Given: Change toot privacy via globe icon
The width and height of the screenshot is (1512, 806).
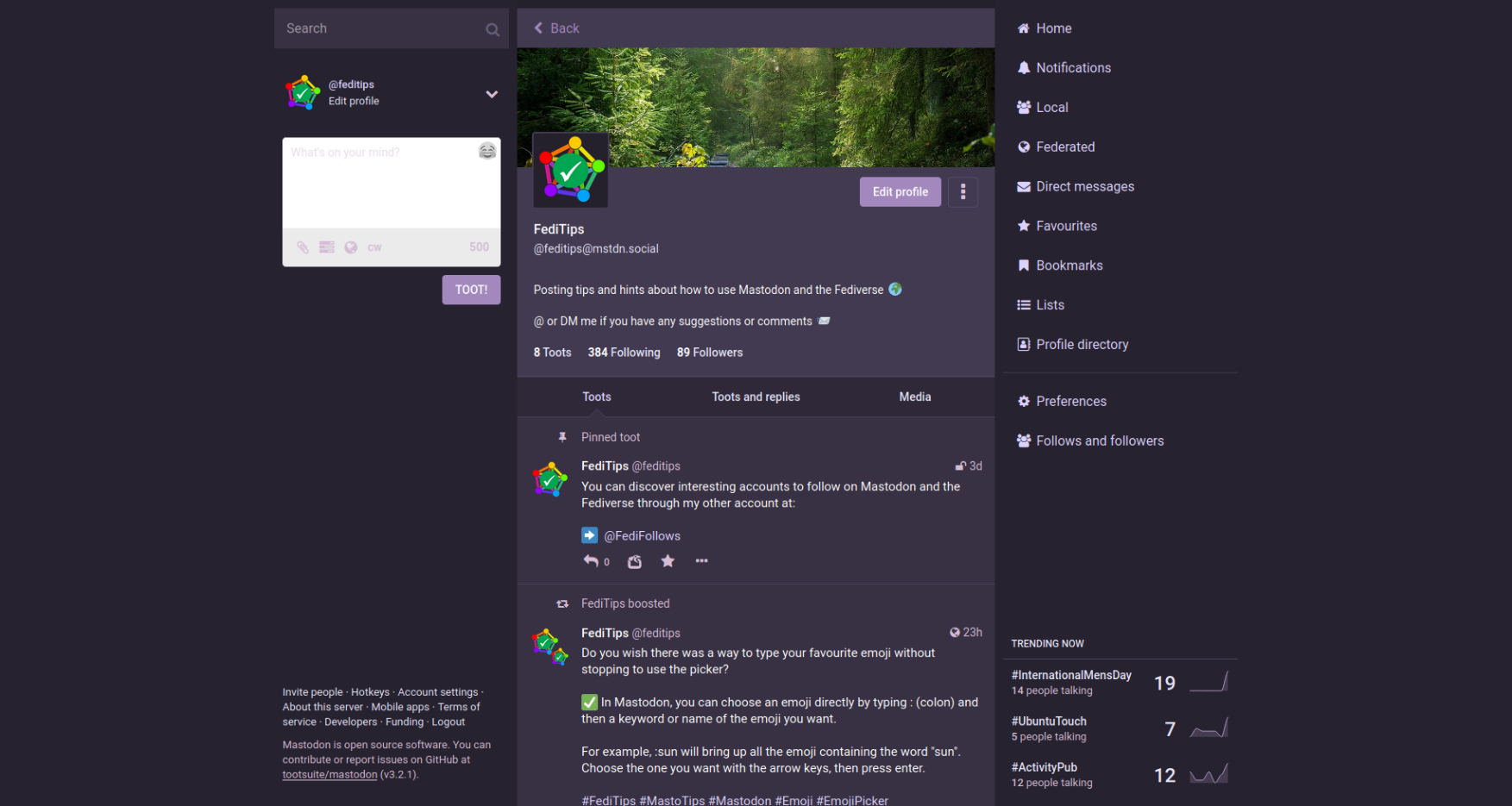Looking at the screenshot, I should coord(351,247).
